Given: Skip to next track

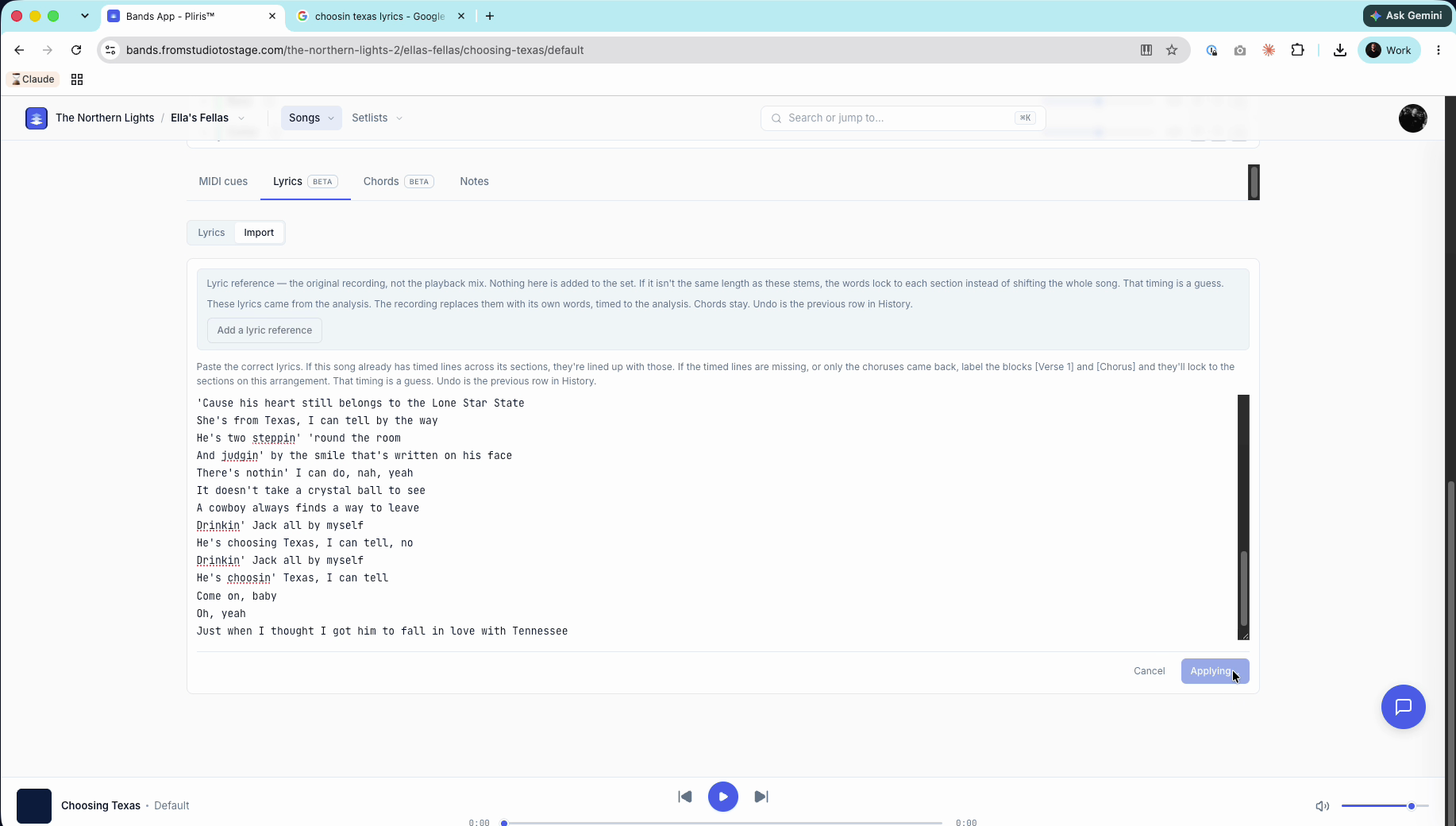Looking at the screenshot, I should (x=761, y=797).
